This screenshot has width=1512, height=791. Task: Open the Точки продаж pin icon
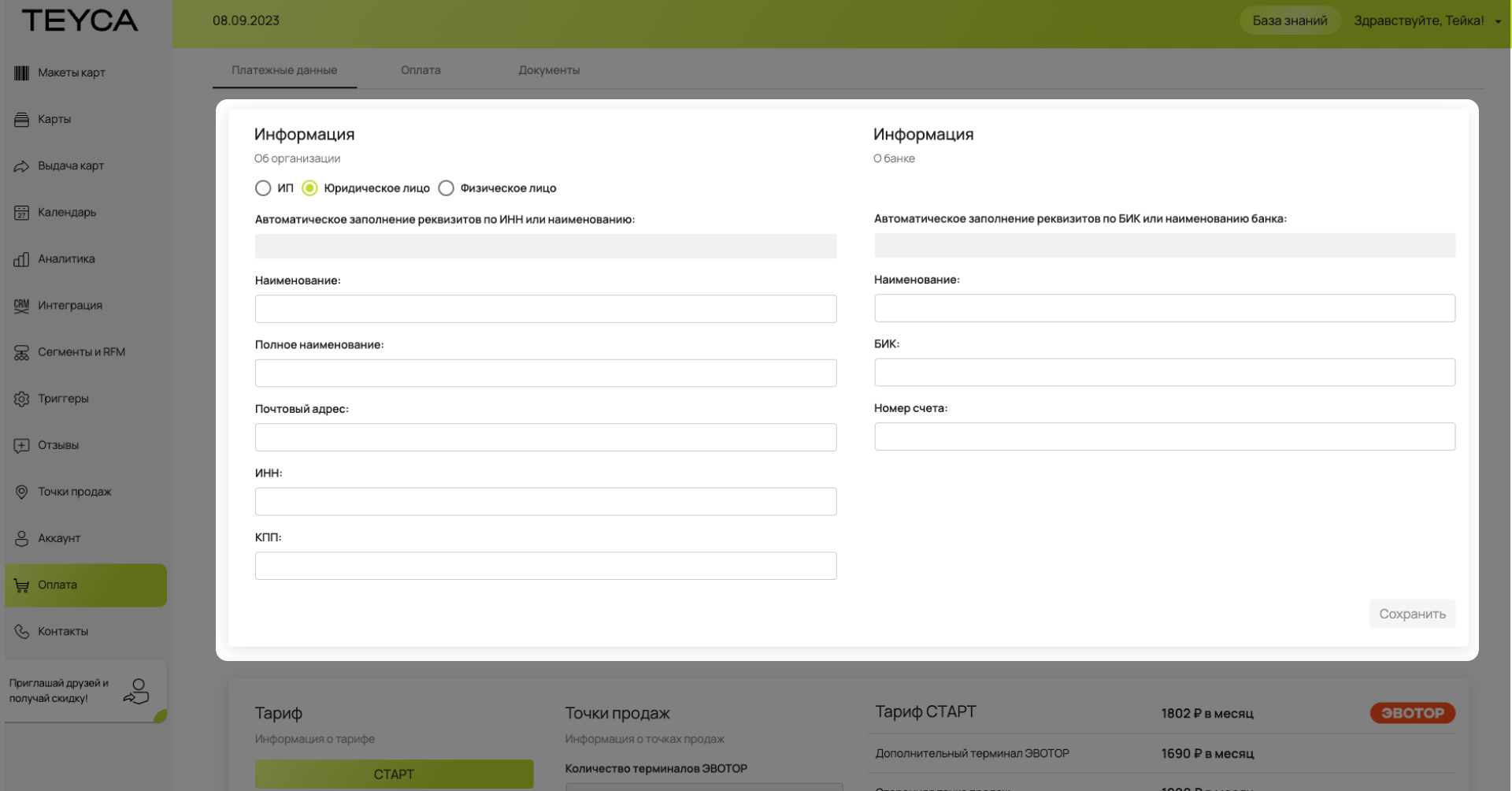21,492
